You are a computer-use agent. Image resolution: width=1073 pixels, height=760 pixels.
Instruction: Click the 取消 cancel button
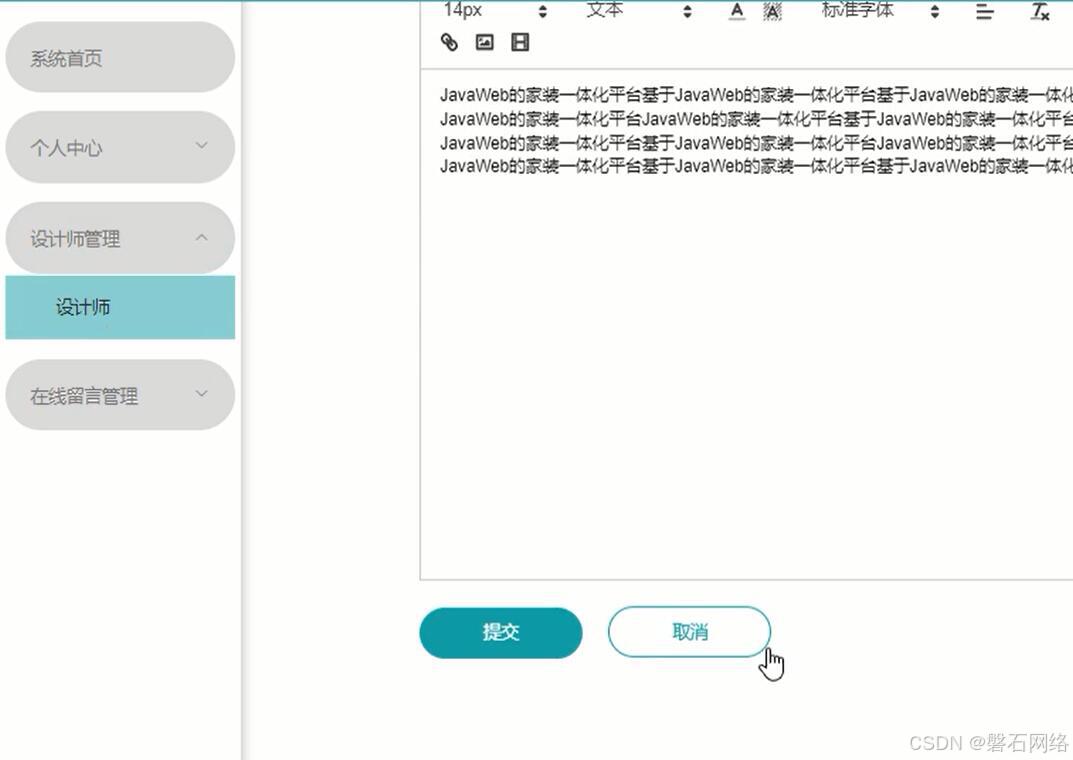[688, 632]
